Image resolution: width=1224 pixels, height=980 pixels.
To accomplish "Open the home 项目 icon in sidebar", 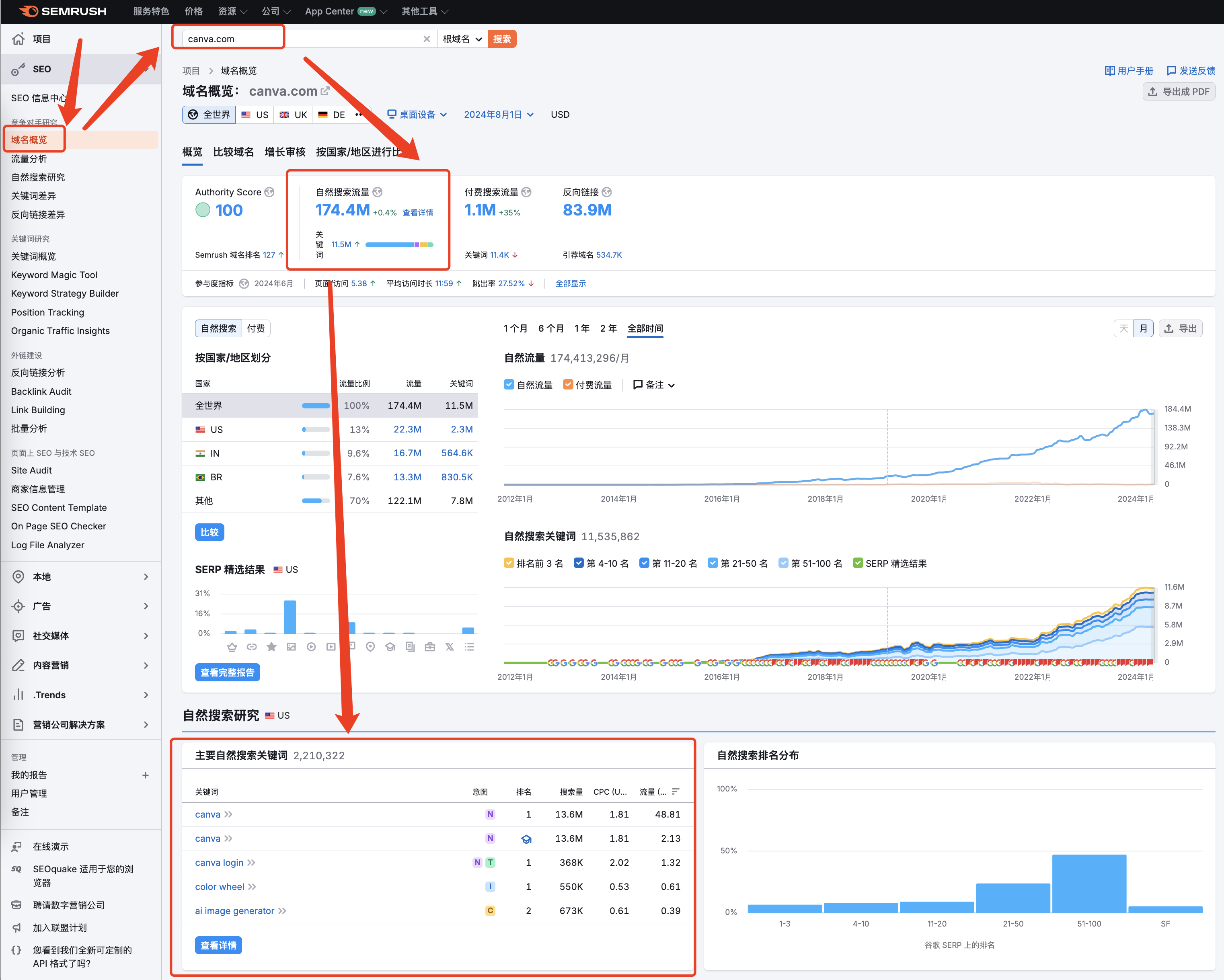I will tap(19, 39).
